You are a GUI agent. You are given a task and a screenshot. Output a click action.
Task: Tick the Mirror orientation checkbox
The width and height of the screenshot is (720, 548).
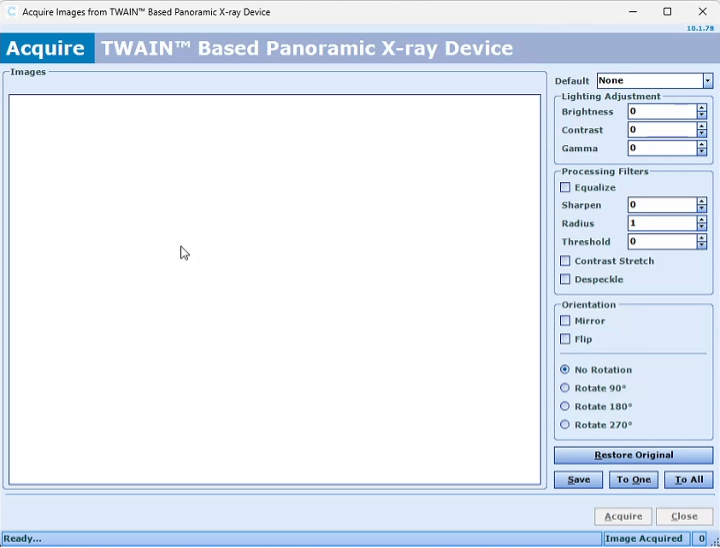tap(565, 321)
